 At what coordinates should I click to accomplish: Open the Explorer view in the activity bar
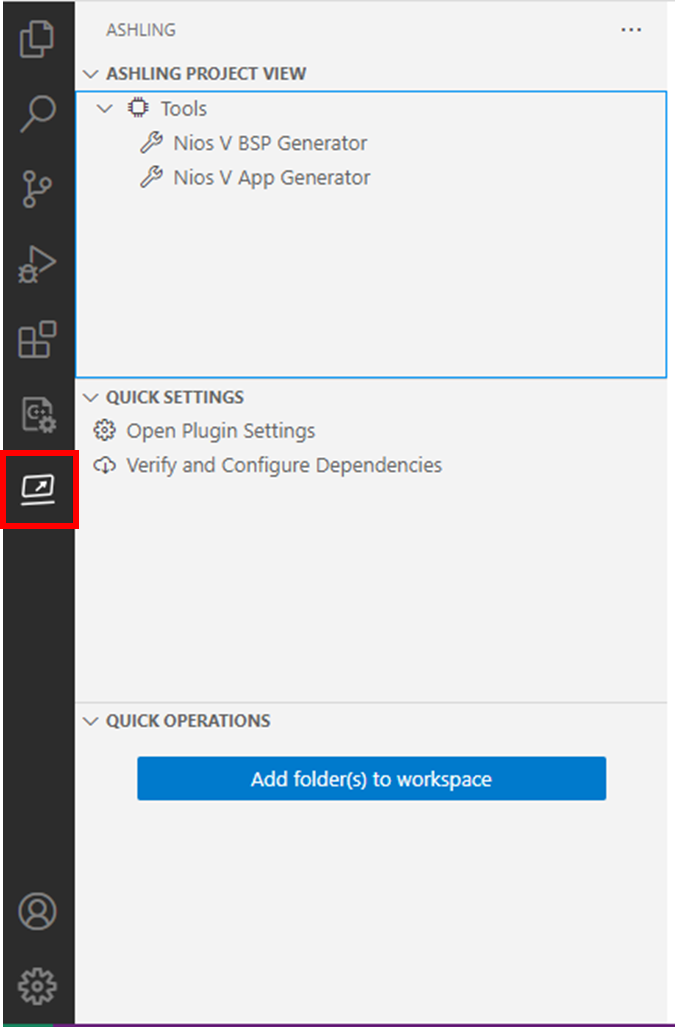(38, 38)
